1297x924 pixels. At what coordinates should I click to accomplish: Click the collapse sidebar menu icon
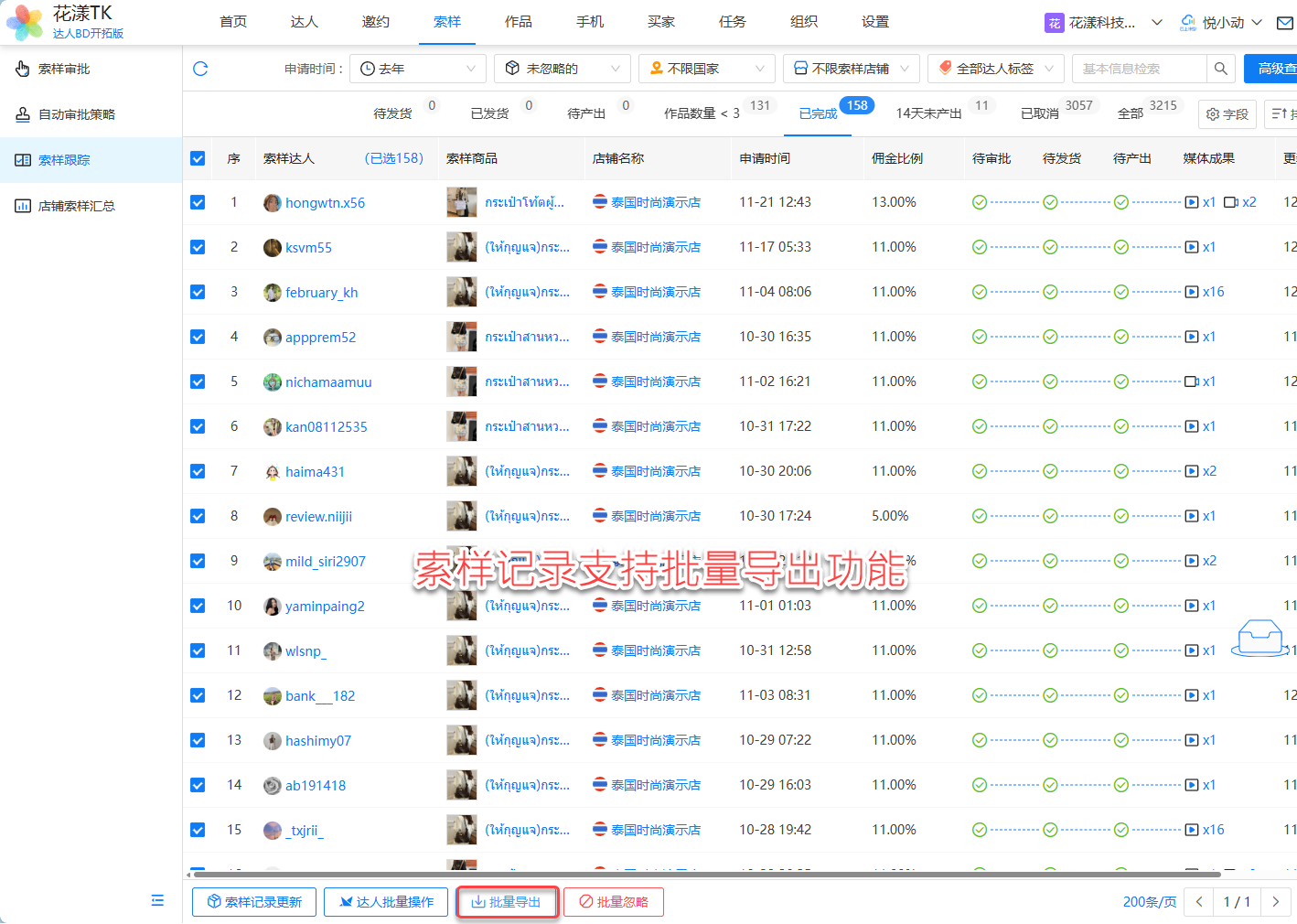click(x=157, y=900)
